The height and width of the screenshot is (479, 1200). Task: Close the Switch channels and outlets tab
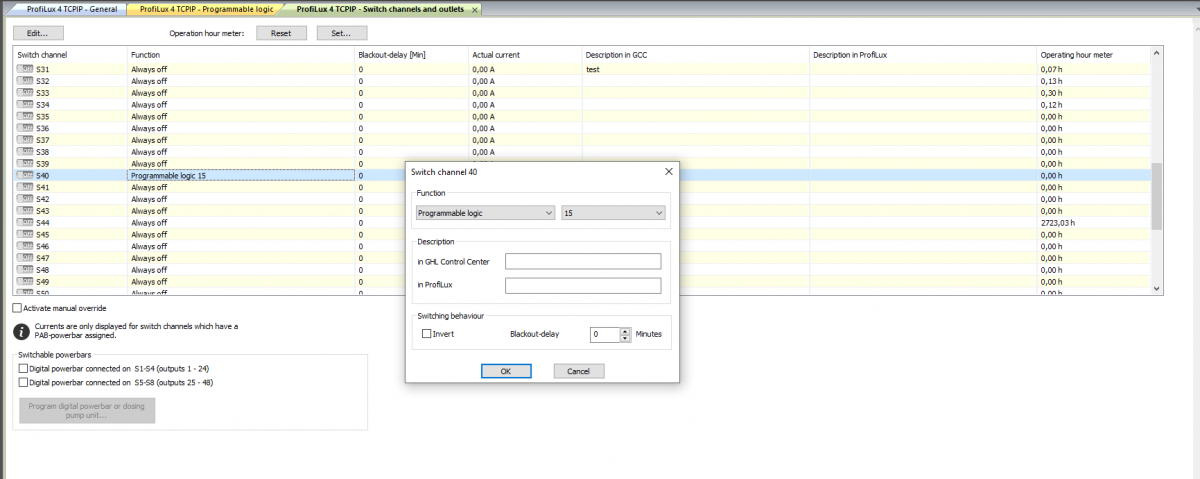pyautogui.click(x=474, y=9)
